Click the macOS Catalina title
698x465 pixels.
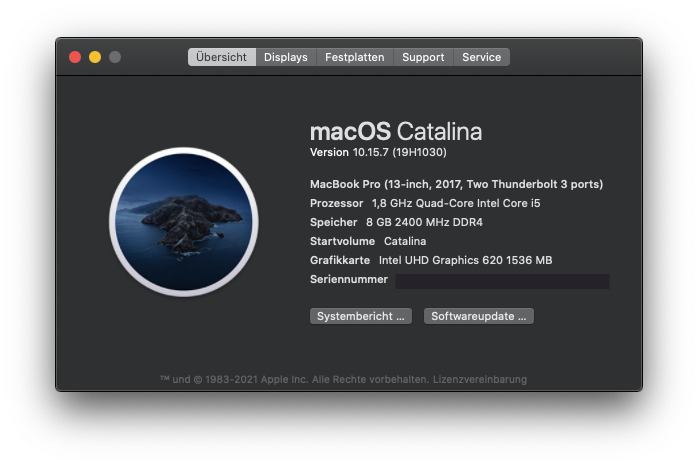[x=396, y=131]
